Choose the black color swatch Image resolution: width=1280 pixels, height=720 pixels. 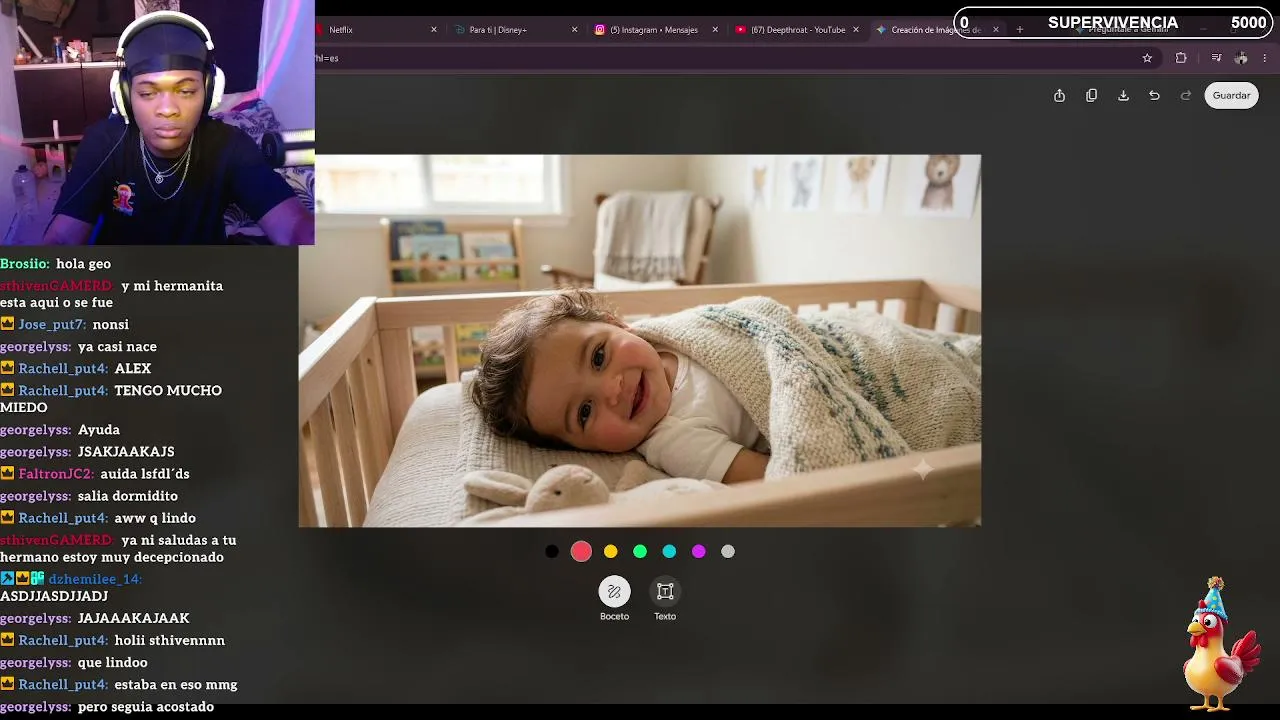[552, 551]
